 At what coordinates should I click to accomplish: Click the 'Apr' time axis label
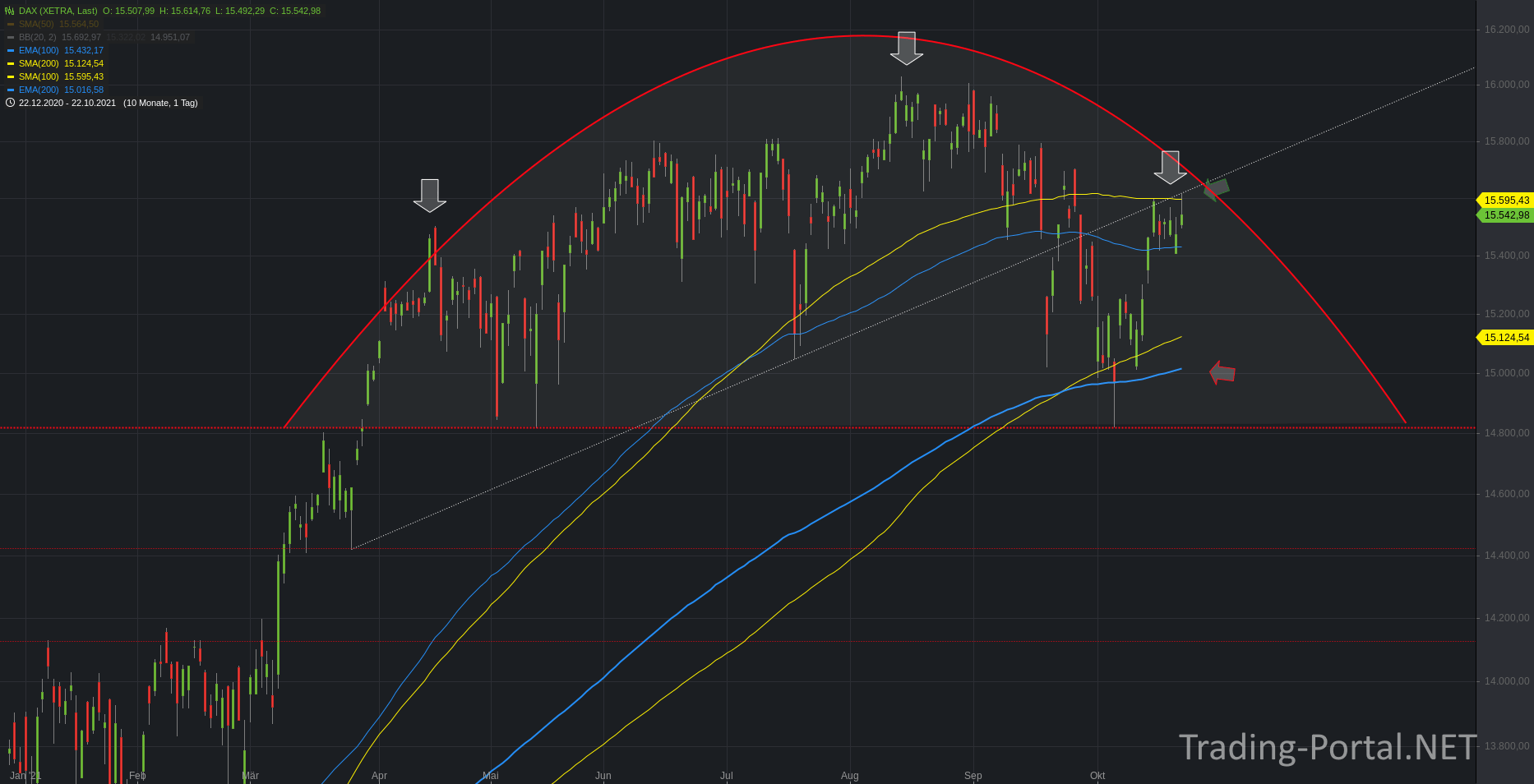(x=379, y=776)
